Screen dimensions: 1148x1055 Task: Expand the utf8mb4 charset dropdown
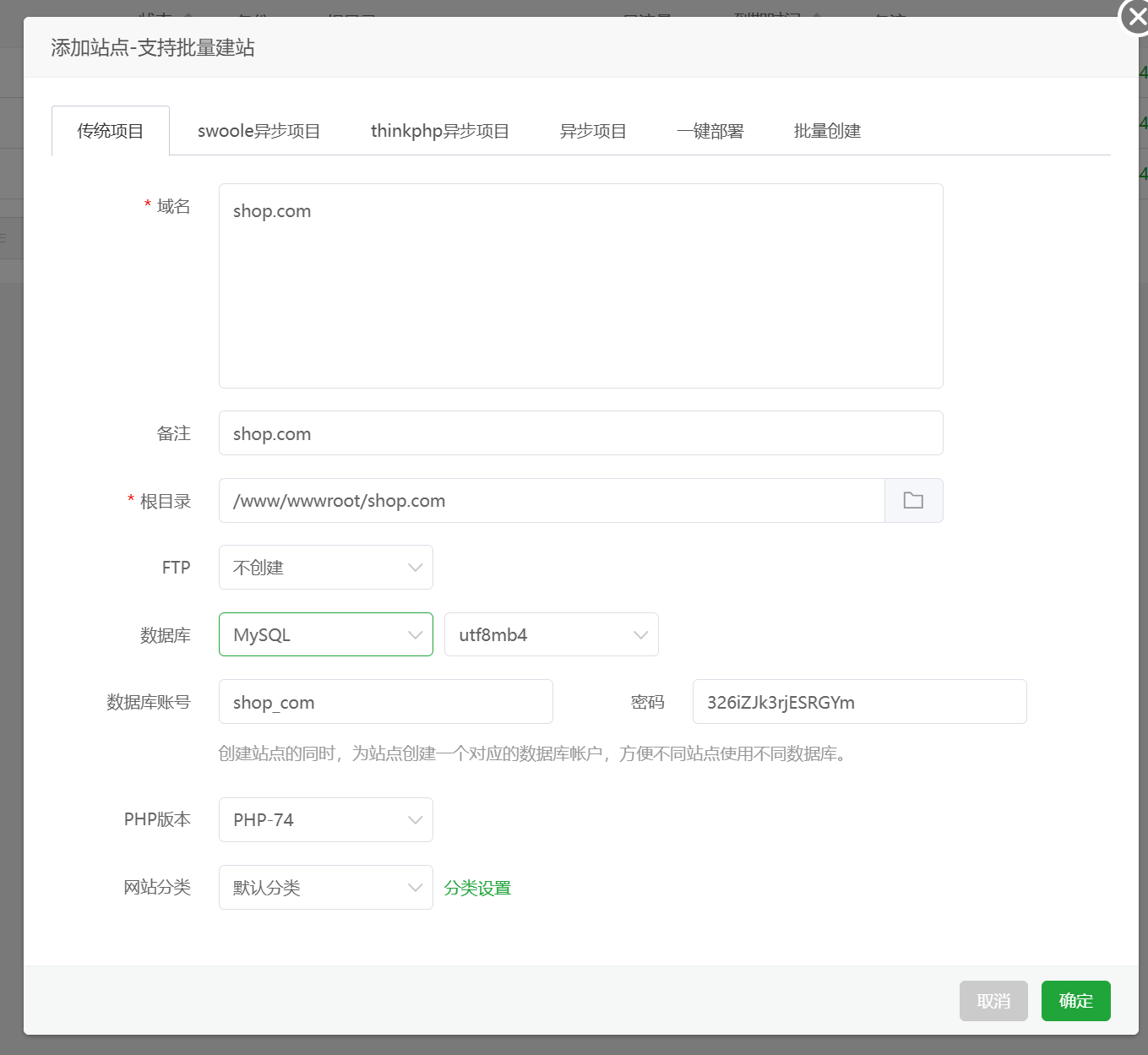pos(551,634)
